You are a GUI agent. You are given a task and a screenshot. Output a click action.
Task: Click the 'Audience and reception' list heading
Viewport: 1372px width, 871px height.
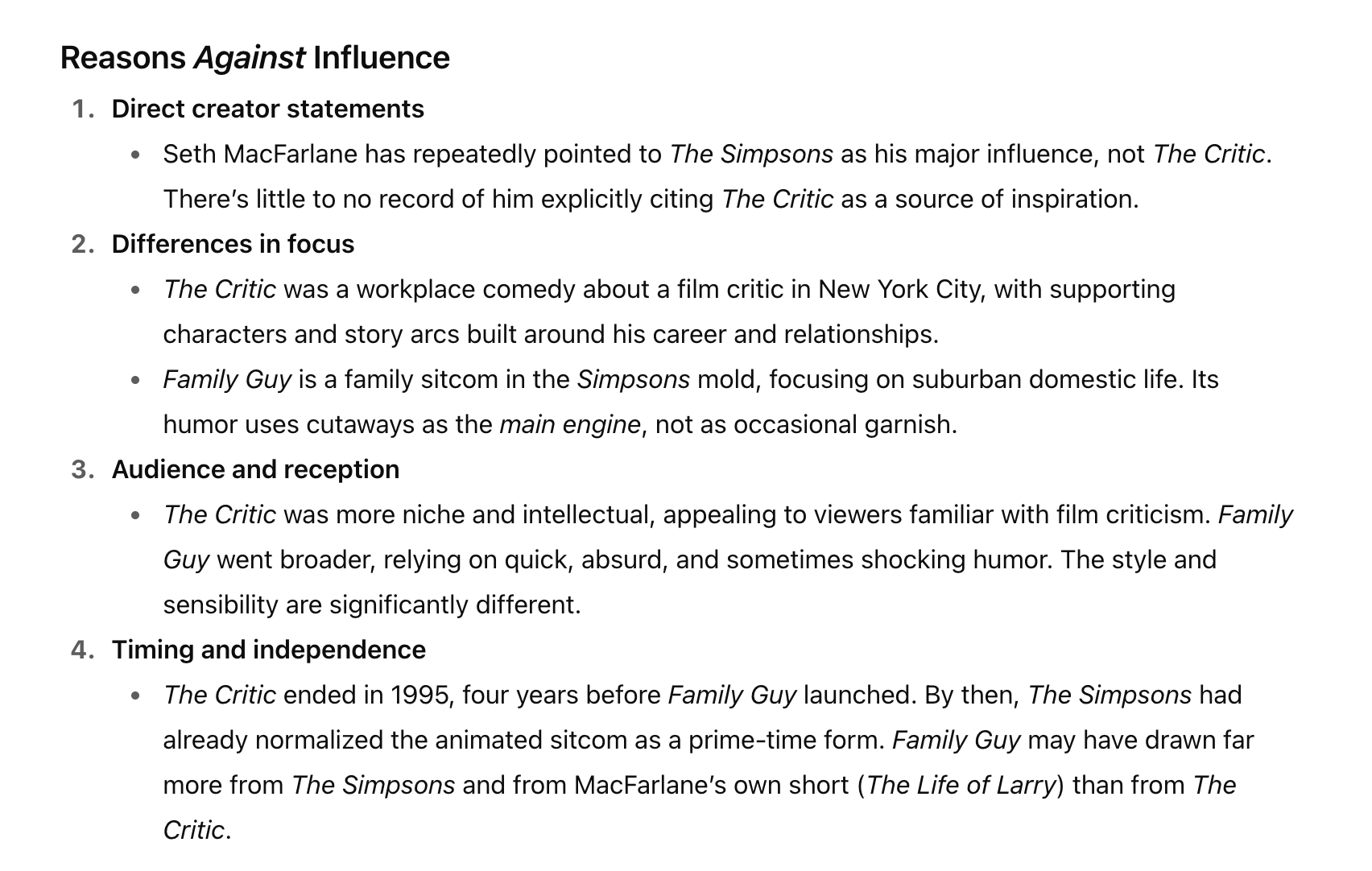pyautogui.click(x=255, y=469)
